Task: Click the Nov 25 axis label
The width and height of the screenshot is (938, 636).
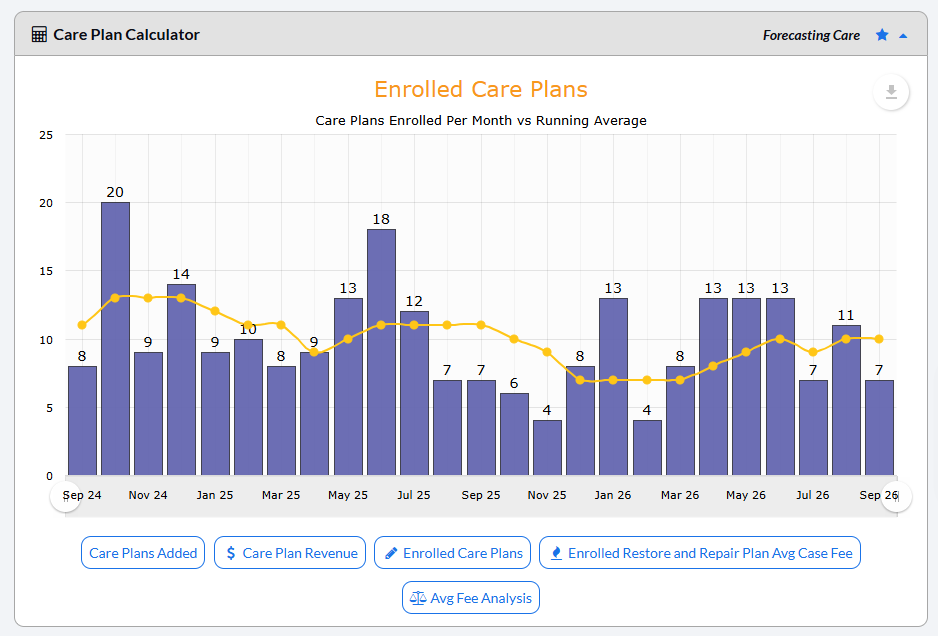Action: 547,495
